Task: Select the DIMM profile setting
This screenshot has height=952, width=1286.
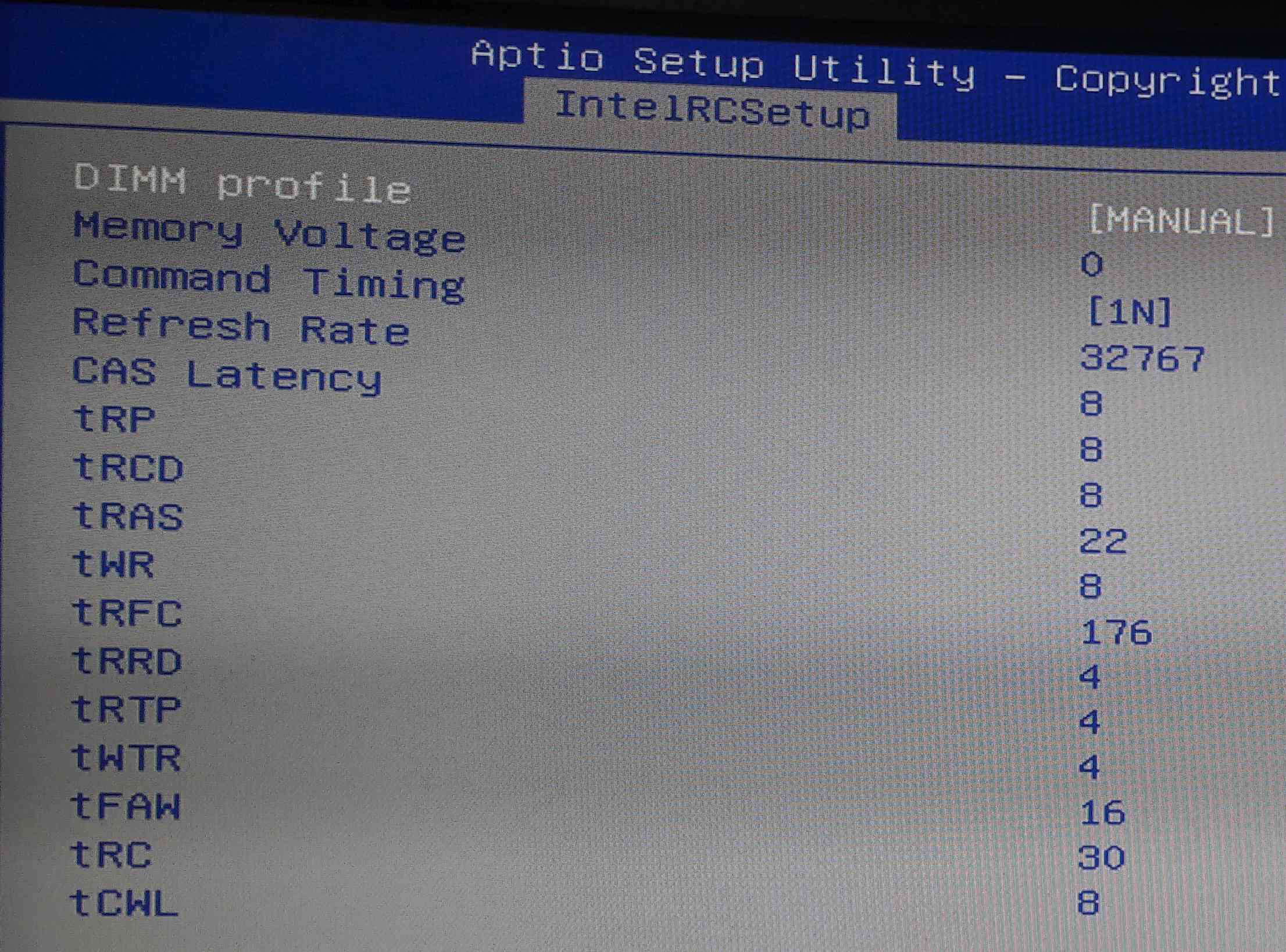Action: (242, 183)
